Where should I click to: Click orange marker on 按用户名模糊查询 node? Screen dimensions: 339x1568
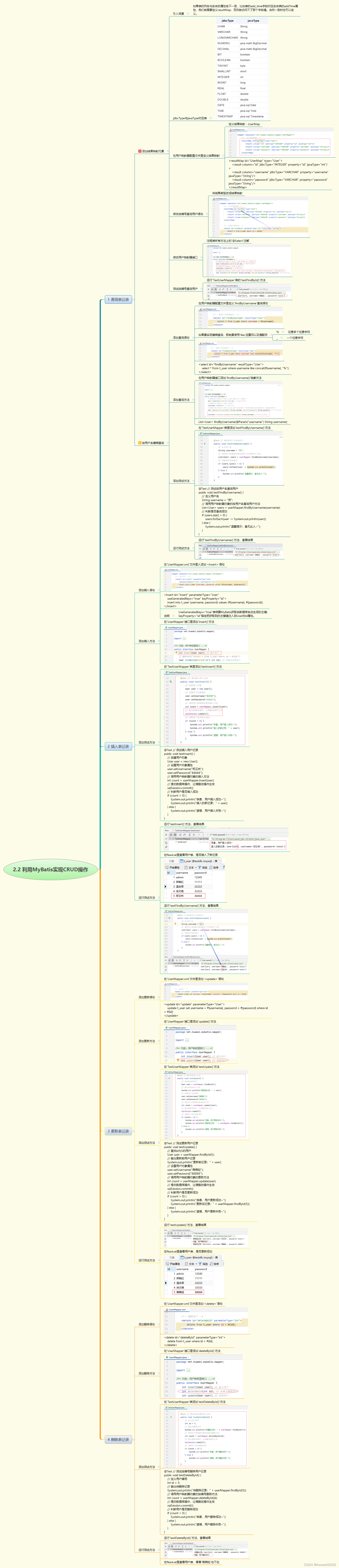[x=140, y=443]
